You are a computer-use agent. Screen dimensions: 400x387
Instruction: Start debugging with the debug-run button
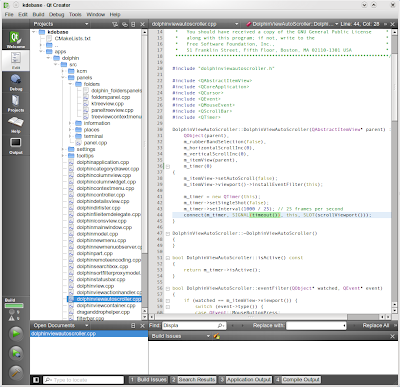point(16,353)
